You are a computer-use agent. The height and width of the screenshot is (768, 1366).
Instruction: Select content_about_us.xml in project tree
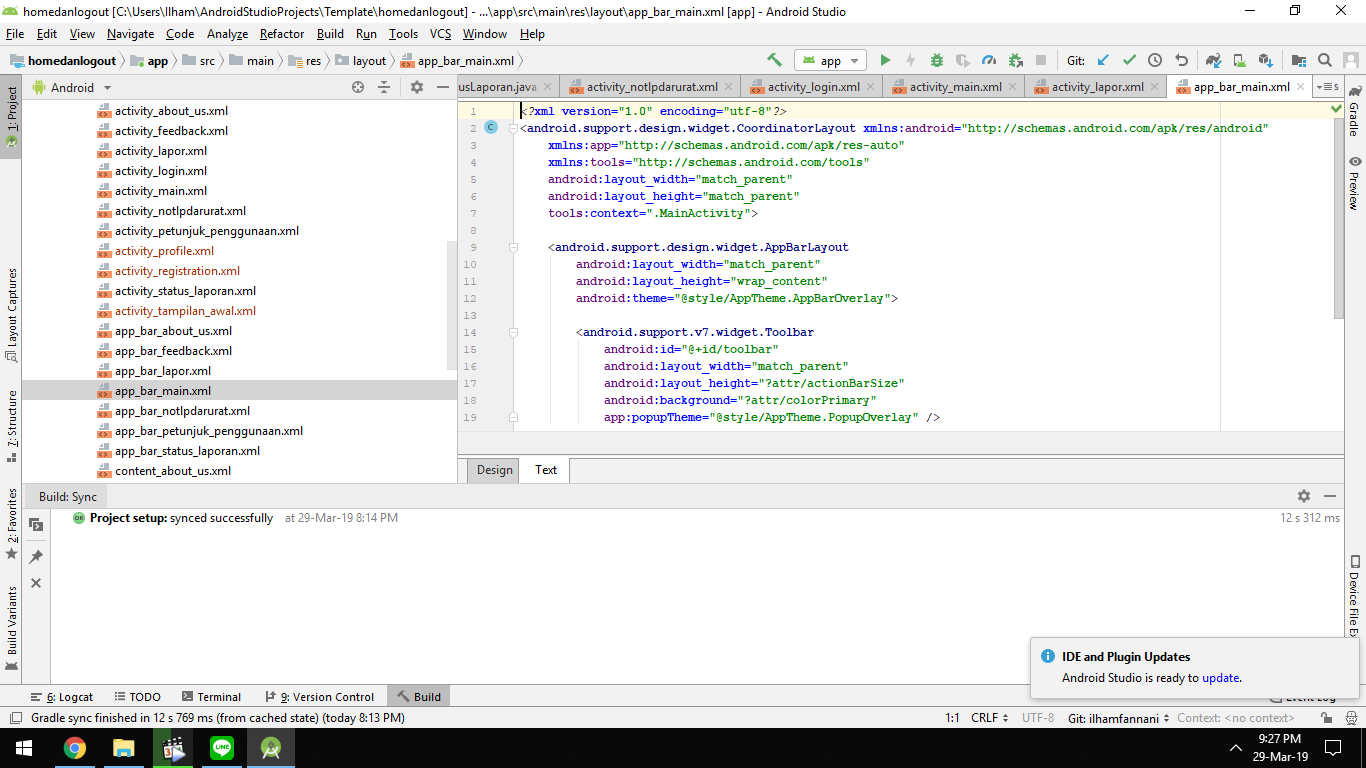point(172,471)
